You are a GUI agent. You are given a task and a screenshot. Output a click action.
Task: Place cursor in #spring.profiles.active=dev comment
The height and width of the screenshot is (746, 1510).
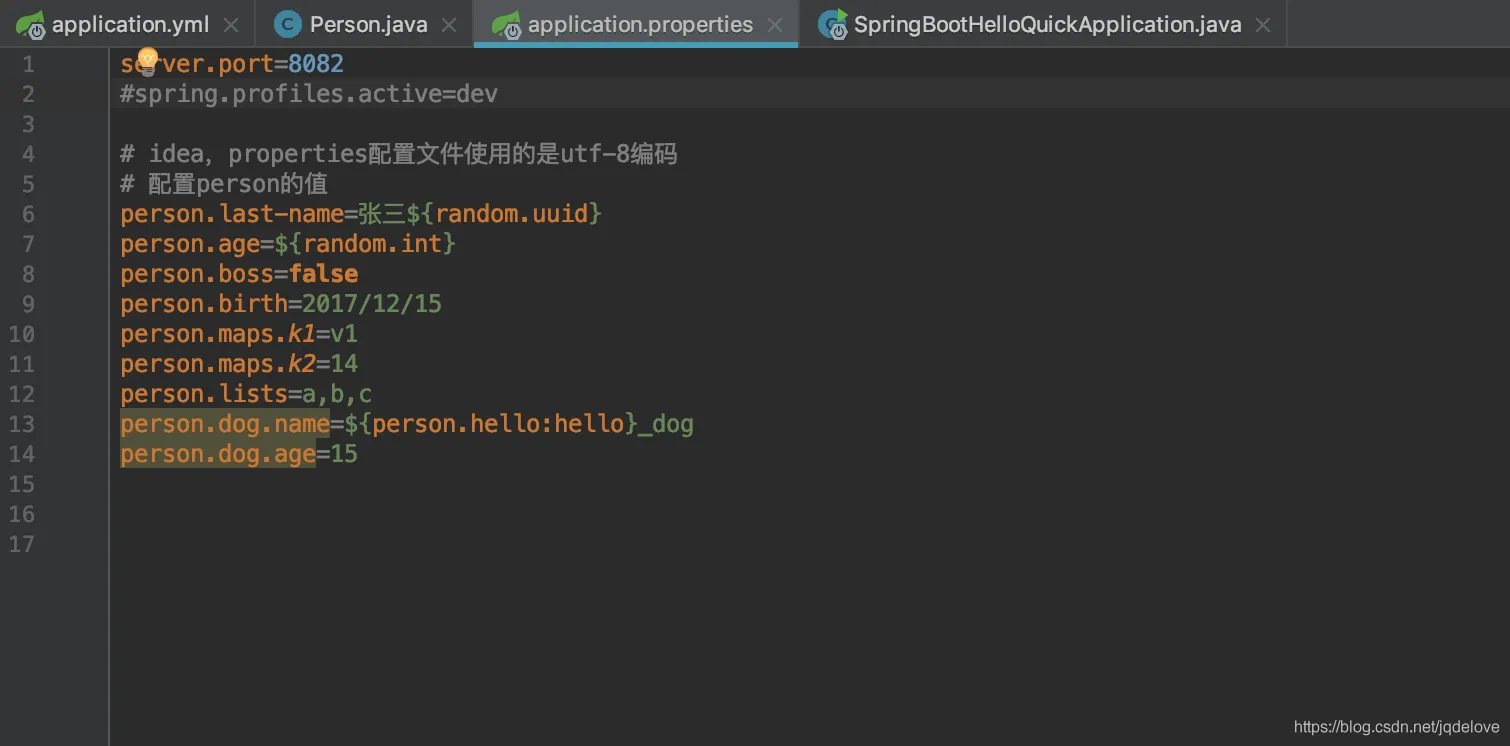coord(309,94)
